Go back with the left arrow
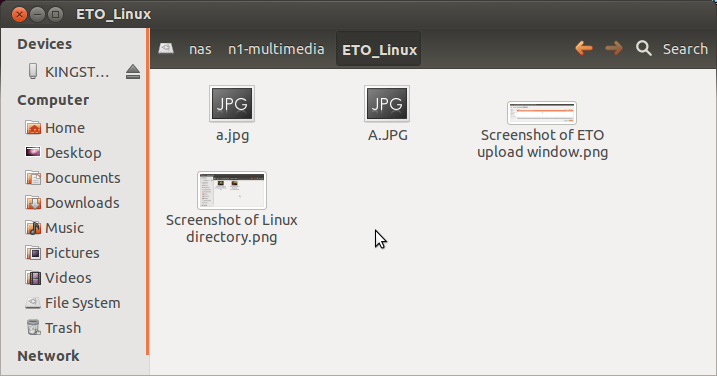The image size is (717, 376). pyautogui.click(x=584, y=48)
